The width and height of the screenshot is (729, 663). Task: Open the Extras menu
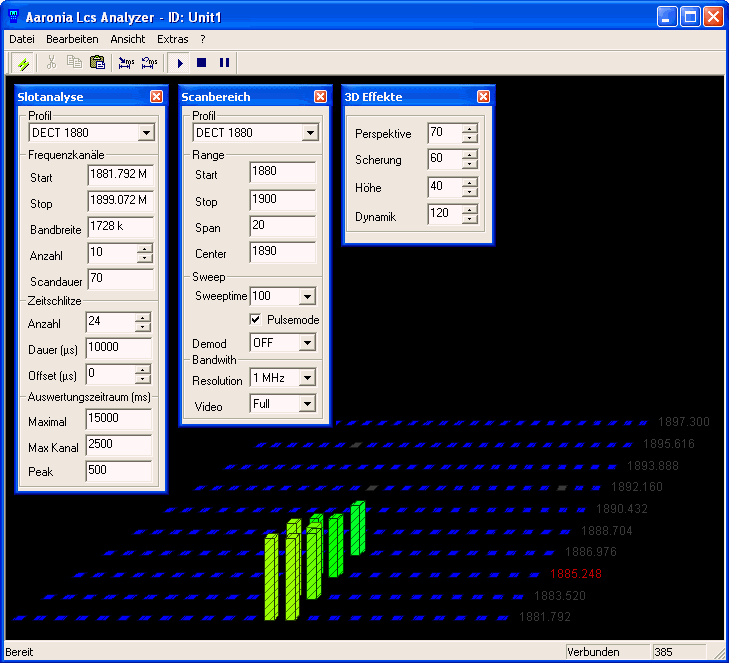172,39
